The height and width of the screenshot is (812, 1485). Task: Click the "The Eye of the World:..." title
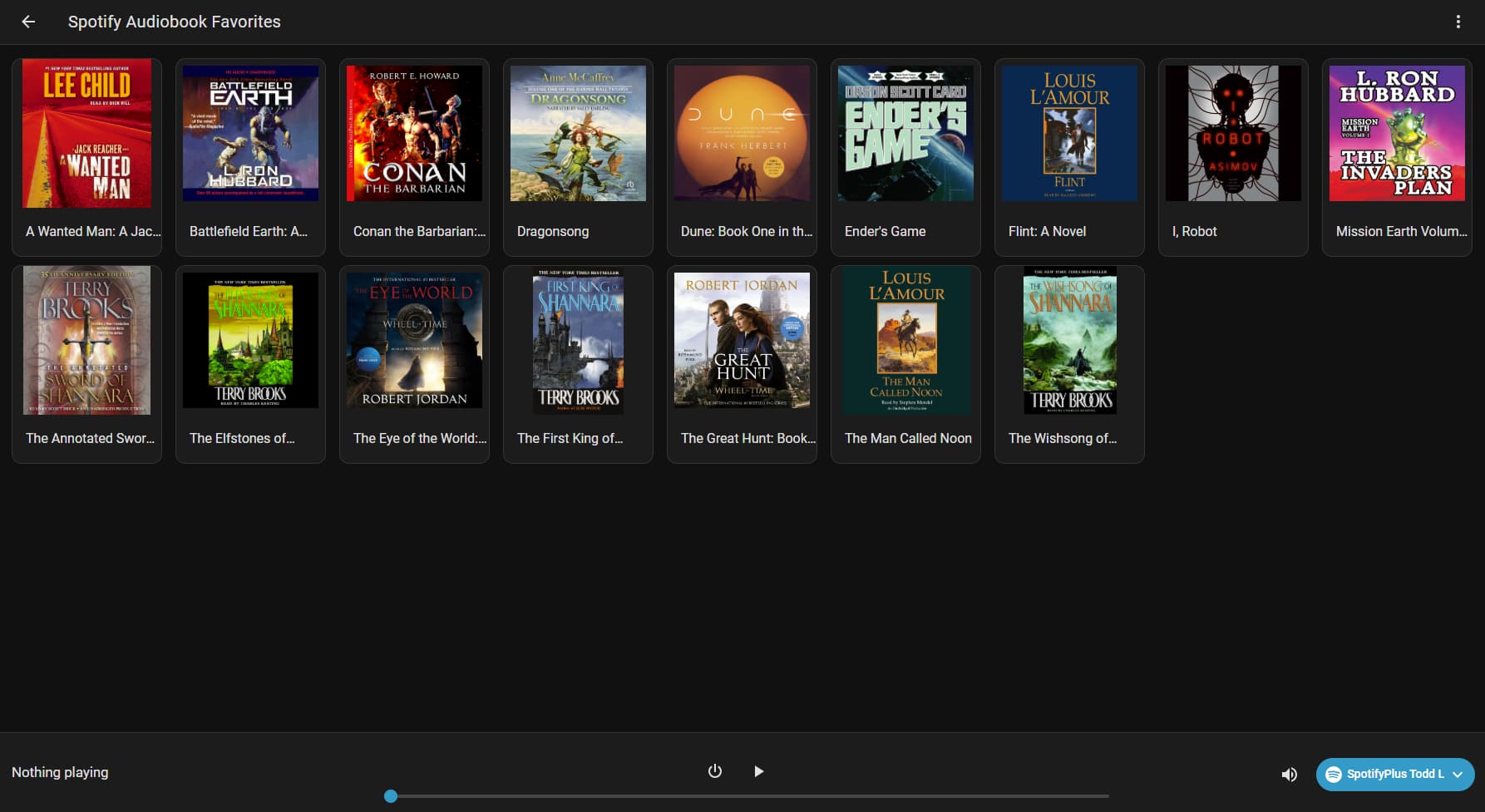[420, 438]
